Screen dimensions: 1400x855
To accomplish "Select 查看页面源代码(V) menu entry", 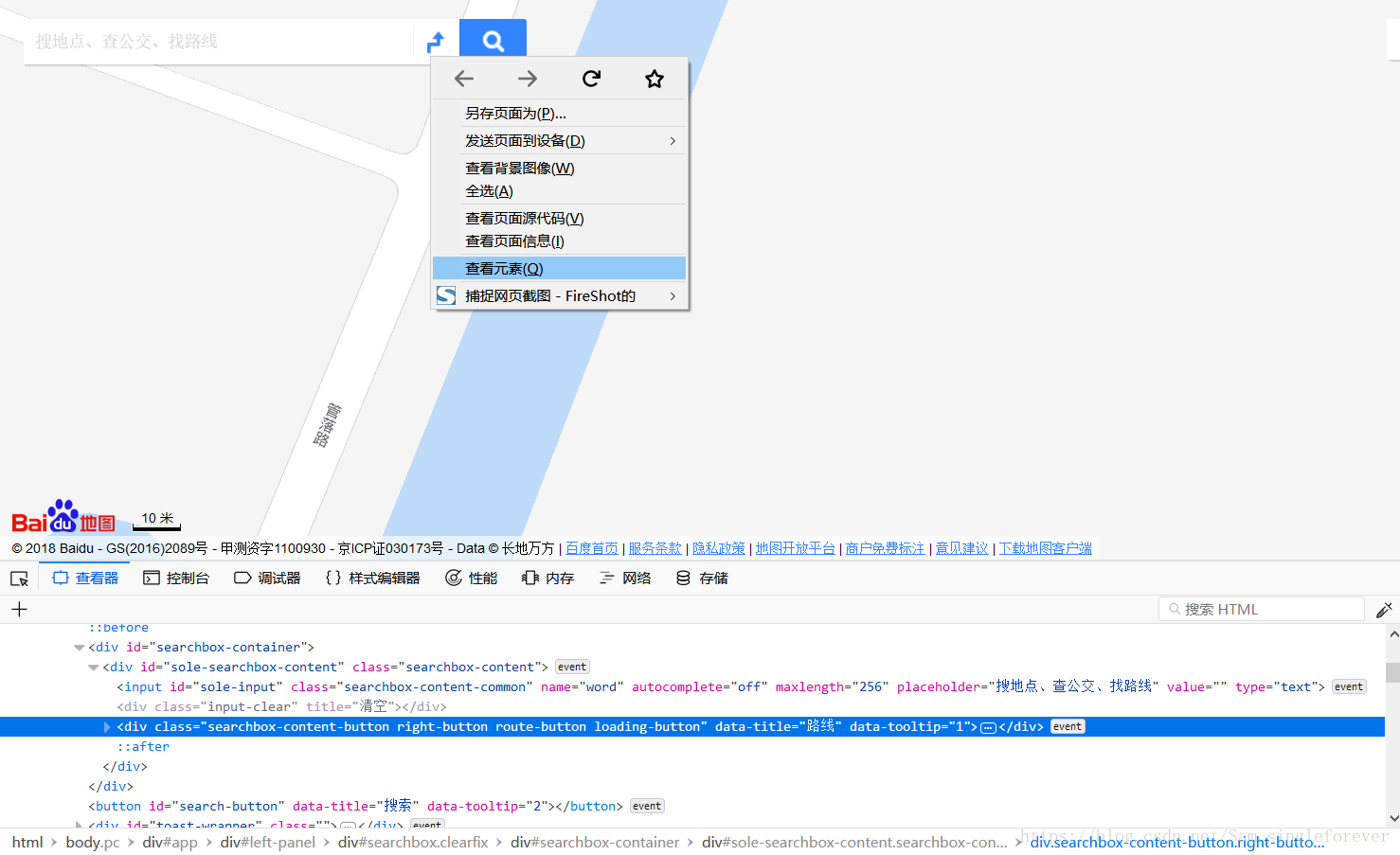I will (x=559, y=218).
